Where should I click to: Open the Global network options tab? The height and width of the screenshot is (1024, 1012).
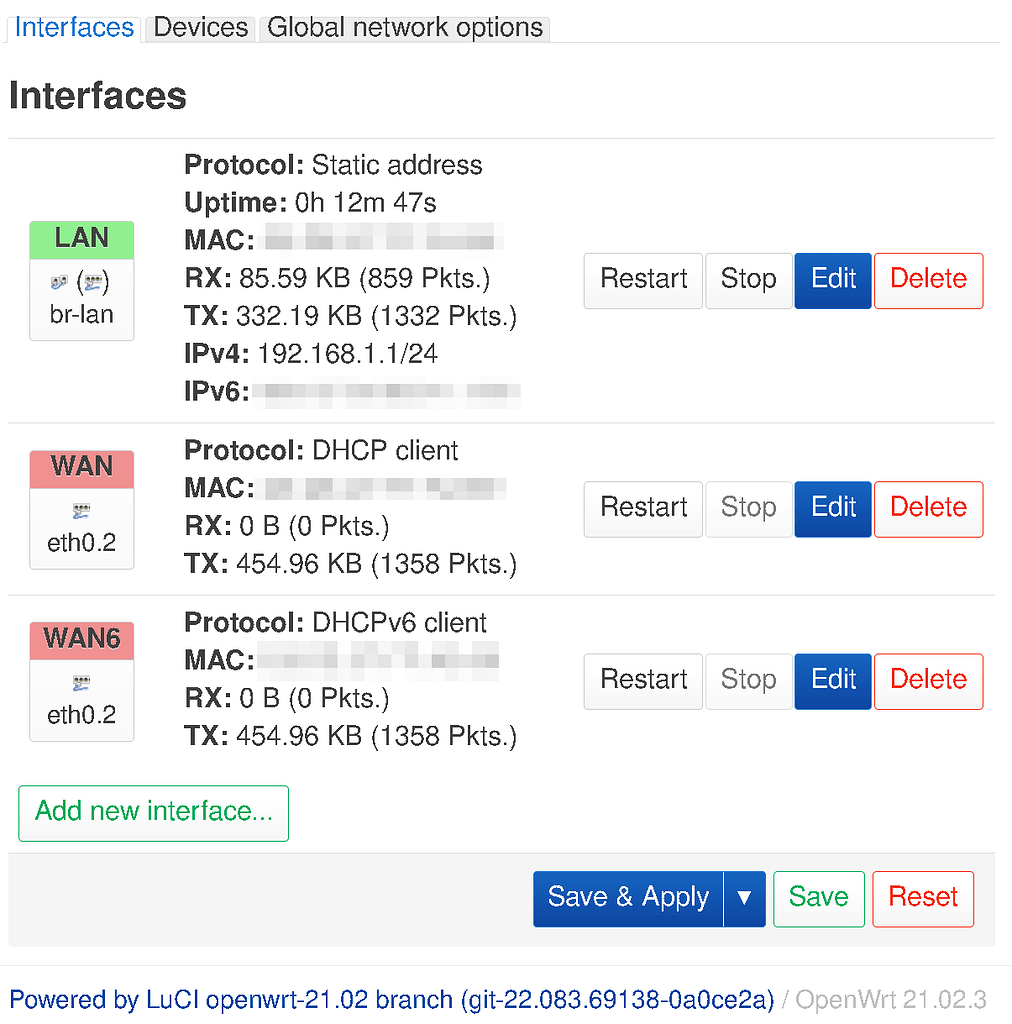[404, 27]
